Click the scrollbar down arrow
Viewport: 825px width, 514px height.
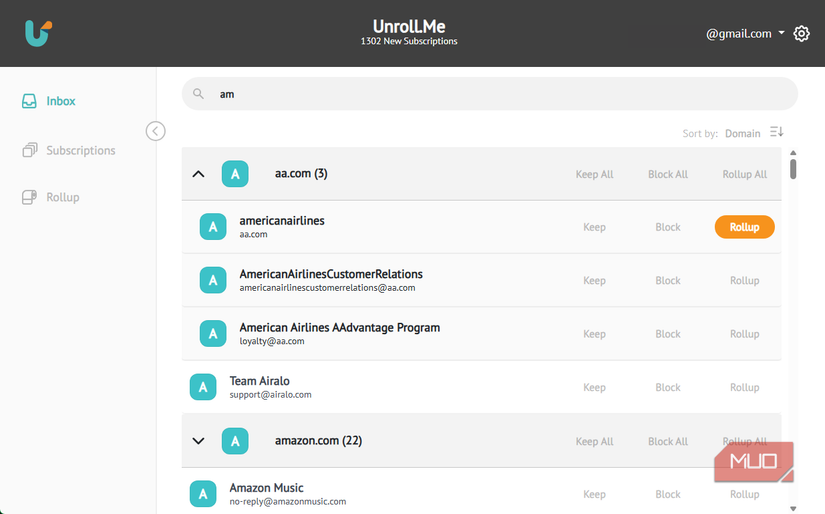(x=793, y=509)
